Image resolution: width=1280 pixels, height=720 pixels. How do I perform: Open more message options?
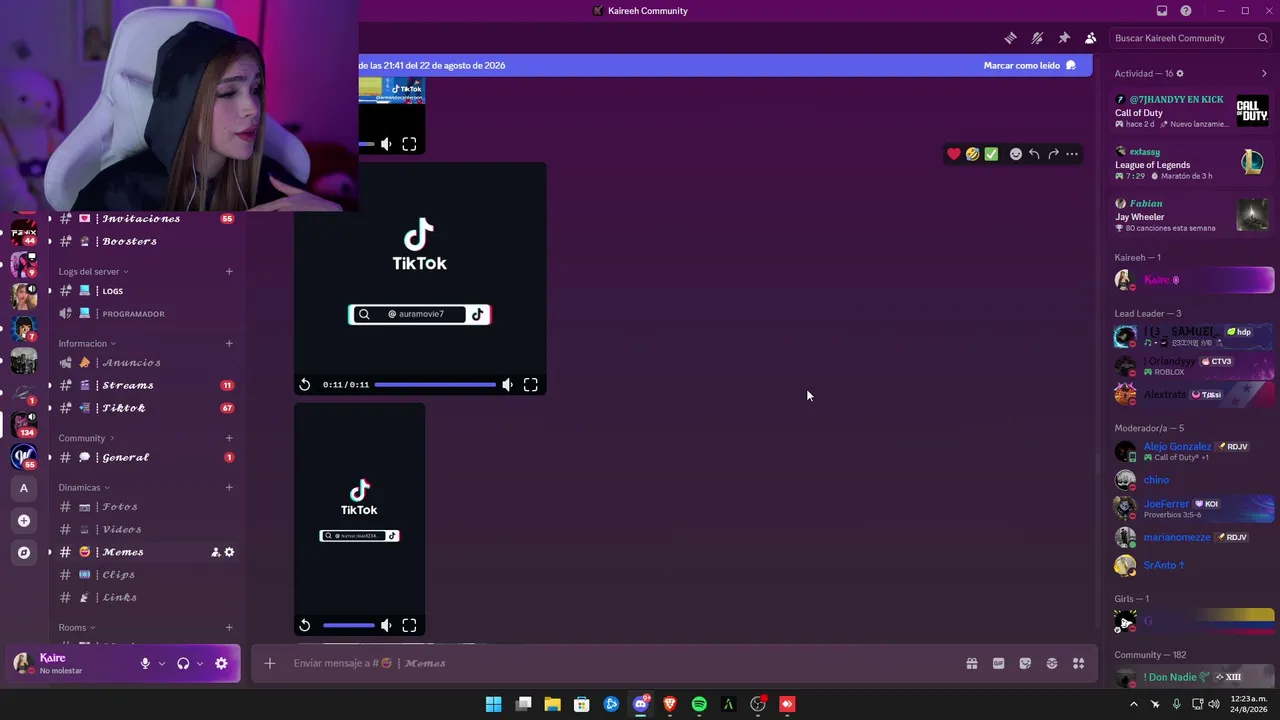click(x=1072, y=154)
